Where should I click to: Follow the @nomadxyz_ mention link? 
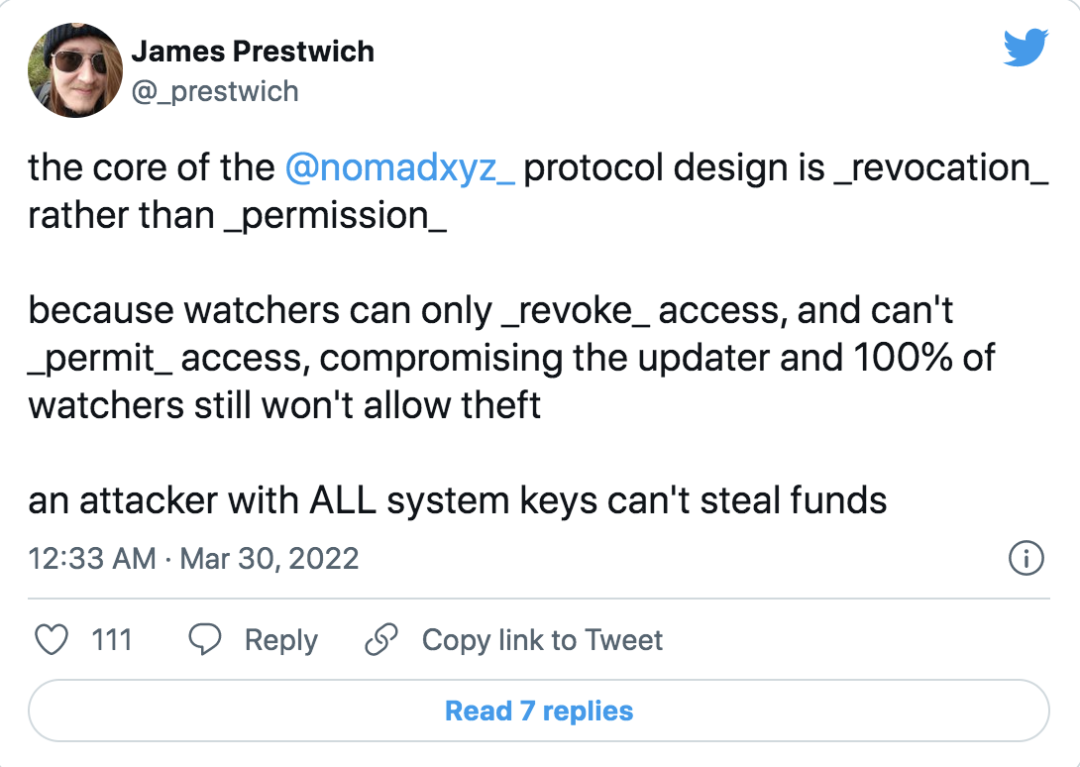399,169
